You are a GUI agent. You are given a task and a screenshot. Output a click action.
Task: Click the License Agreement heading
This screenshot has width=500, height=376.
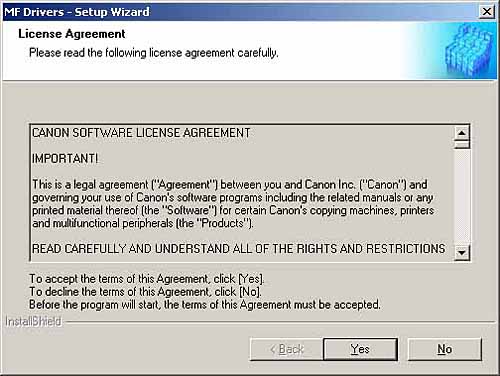(x=72, y=34)
